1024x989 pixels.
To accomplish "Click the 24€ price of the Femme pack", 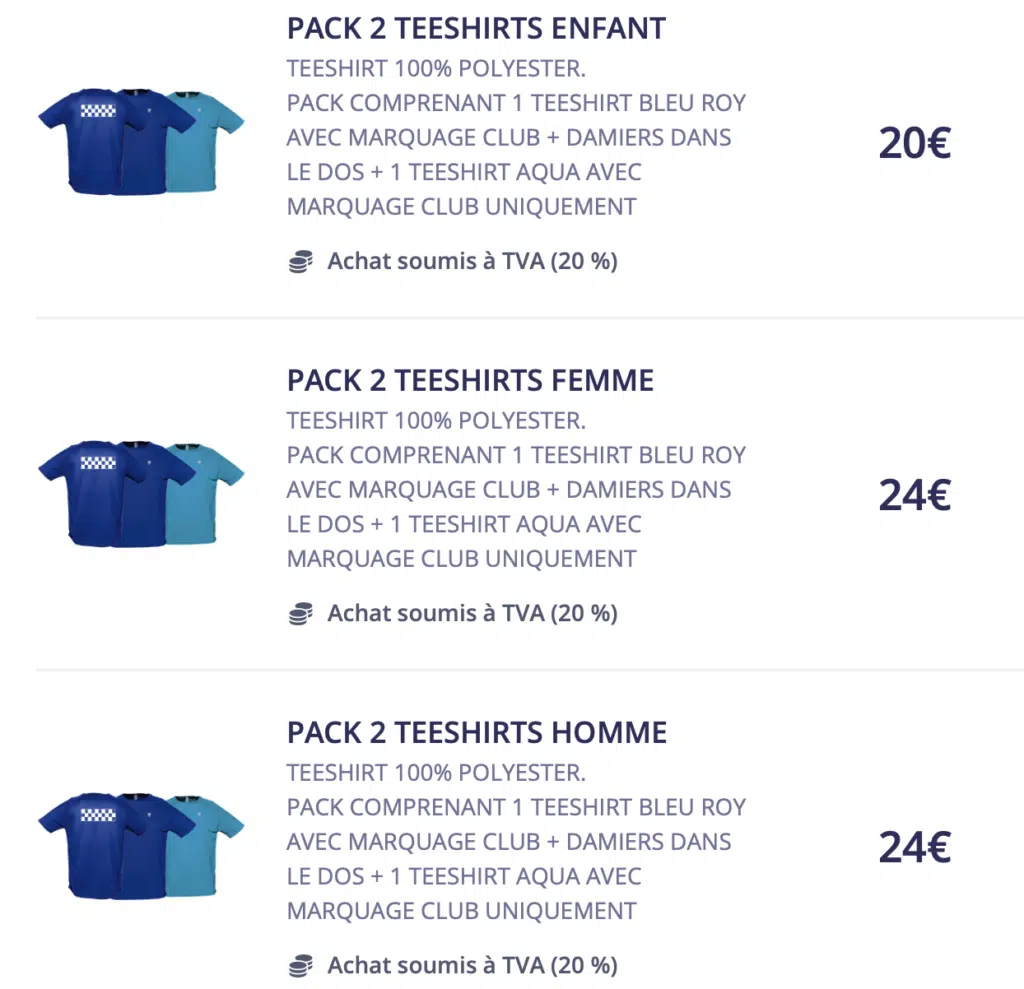I will 914,497.
